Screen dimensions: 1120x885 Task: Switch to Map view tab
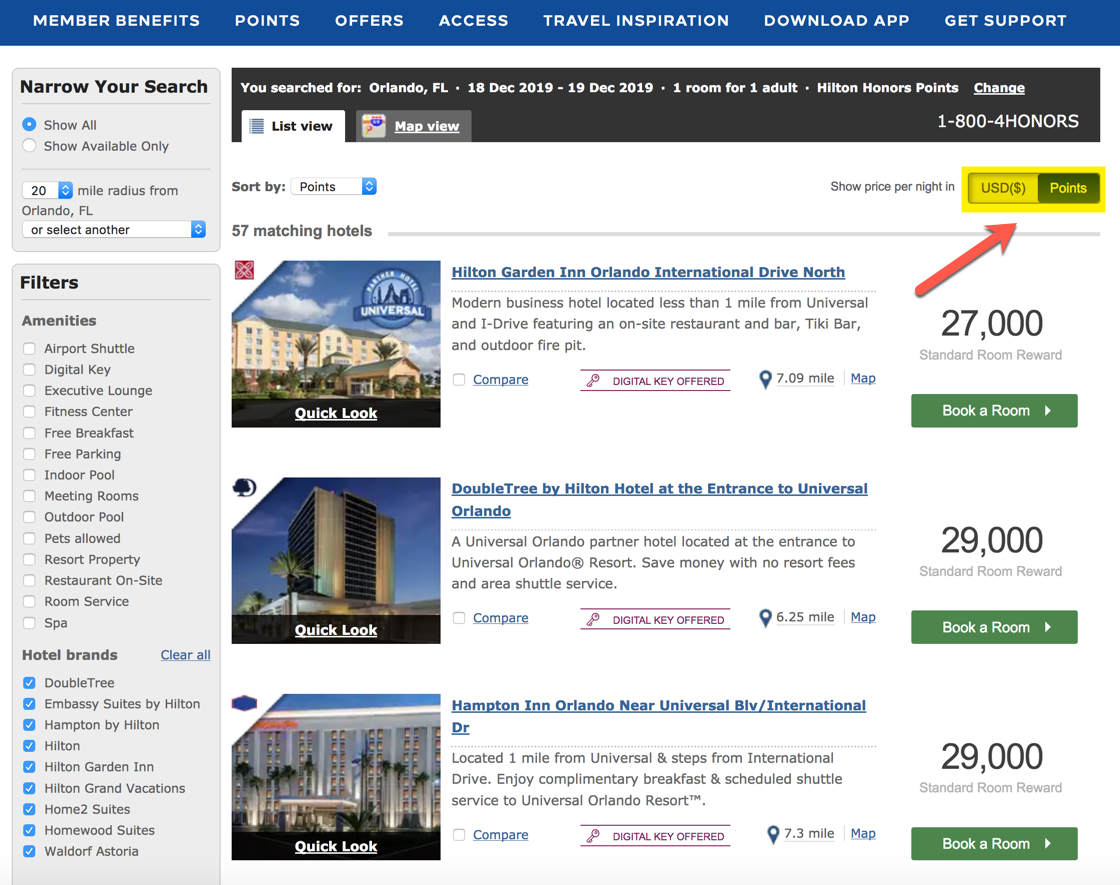(x=414, y=126)
